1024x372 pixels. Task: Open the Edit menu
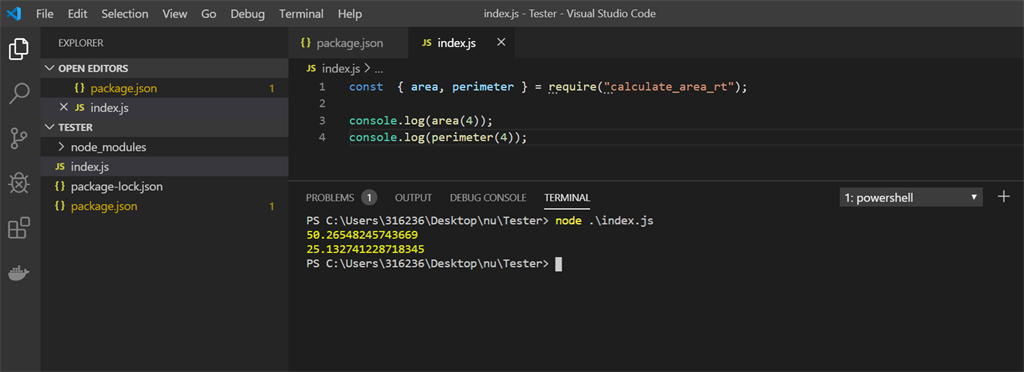77,14
